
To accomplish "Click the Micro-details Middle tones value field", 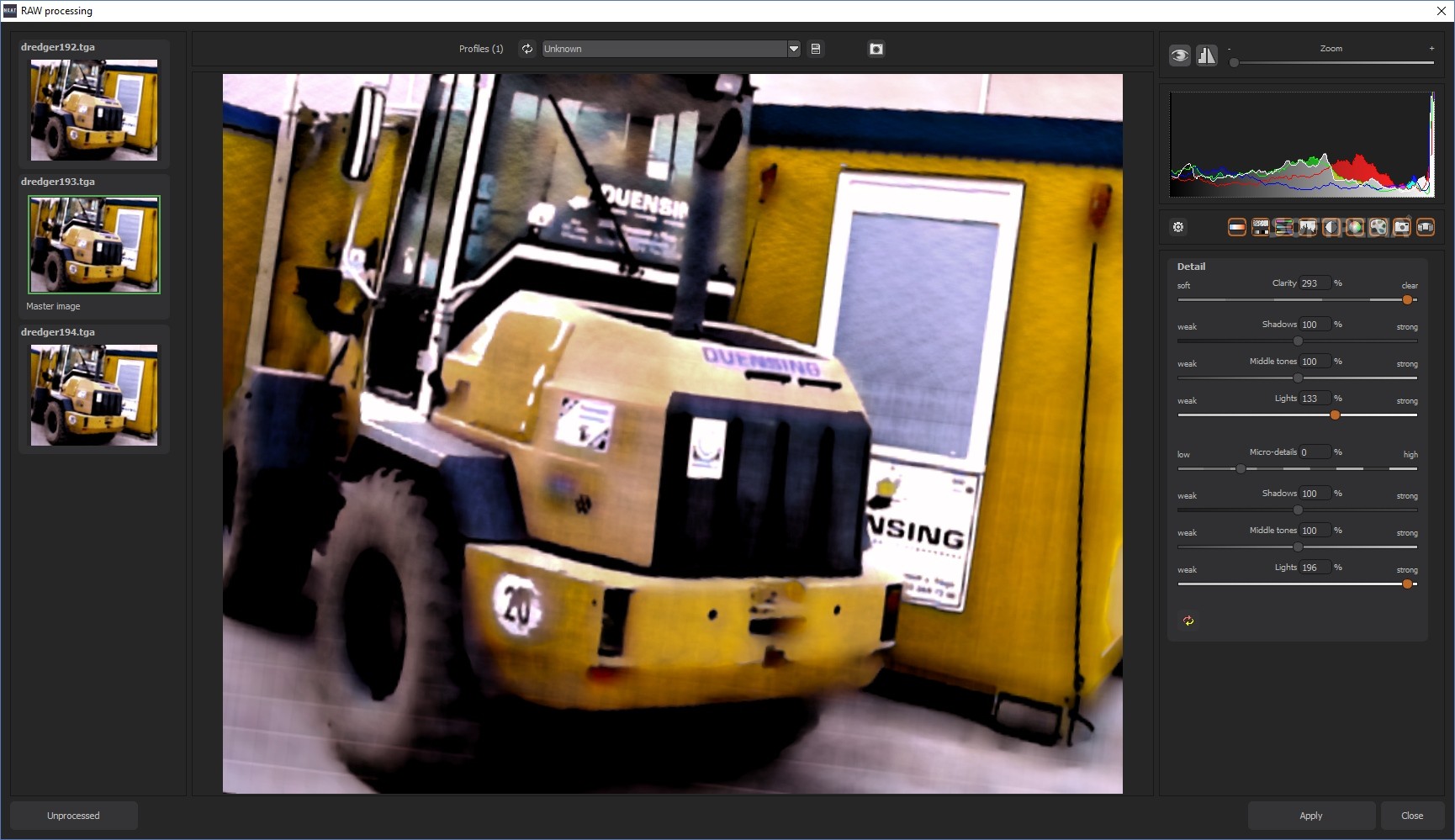I will (x=1315, y=531).
